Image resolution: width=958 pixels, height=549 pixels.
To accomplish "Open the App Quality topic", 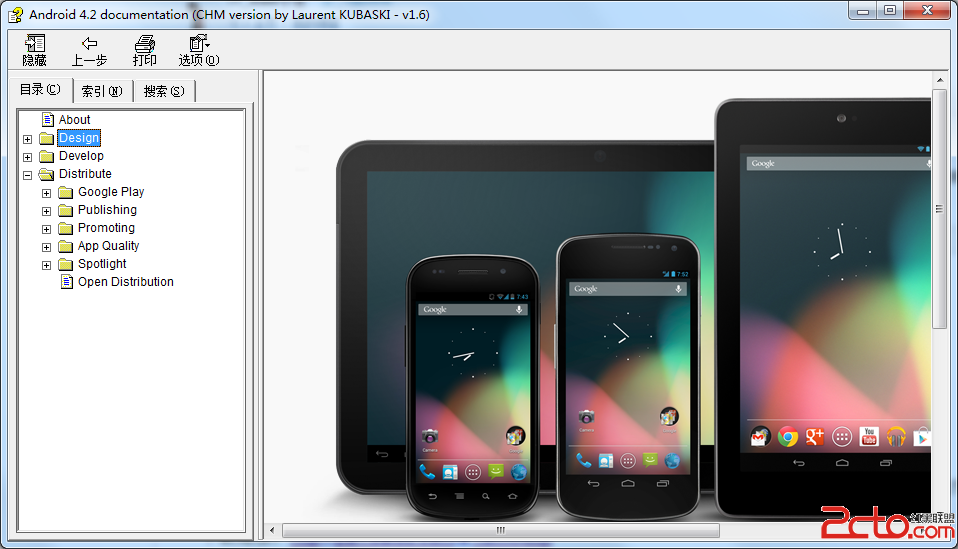I will click(x=109, y=246).
